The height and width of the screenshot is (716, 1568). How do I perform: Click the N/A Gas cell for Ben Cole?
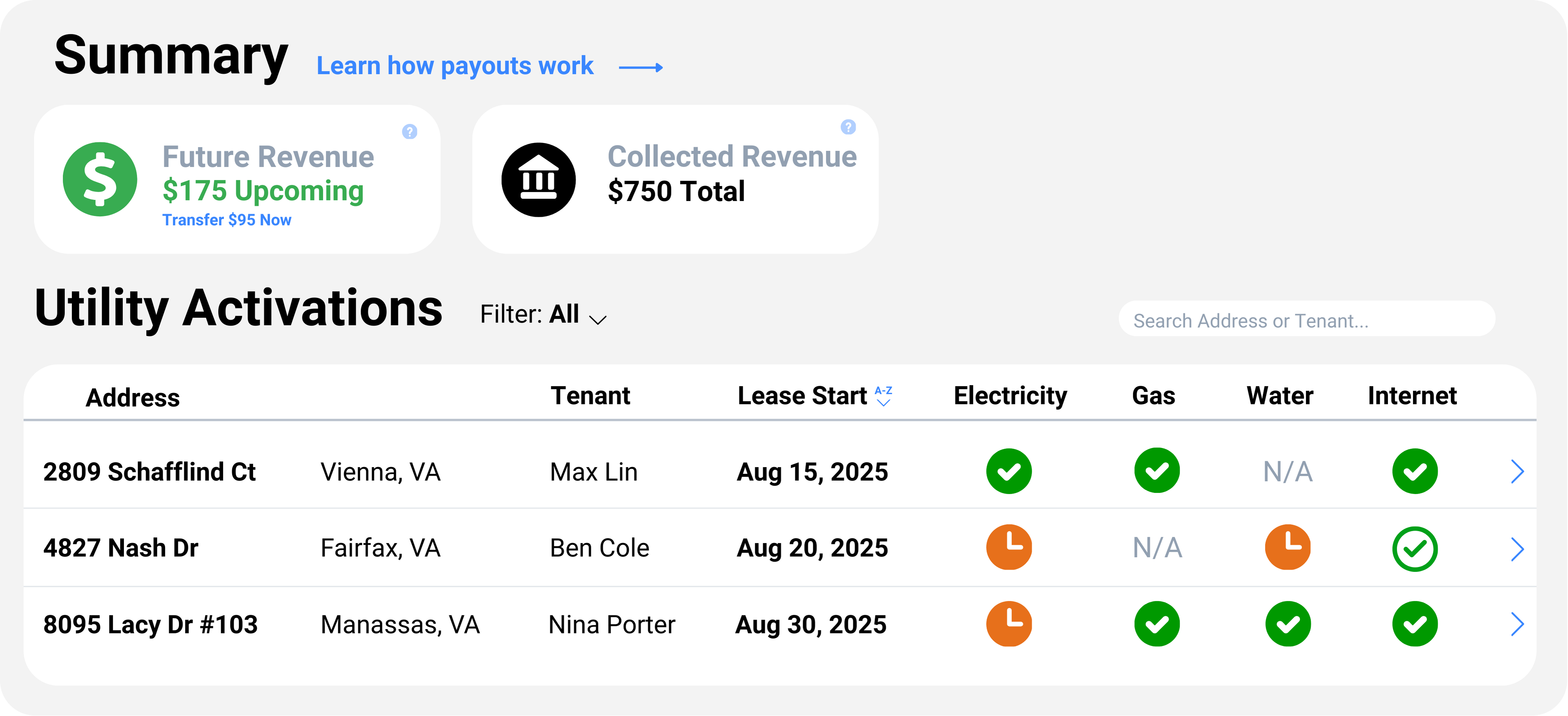[1157, 548]
